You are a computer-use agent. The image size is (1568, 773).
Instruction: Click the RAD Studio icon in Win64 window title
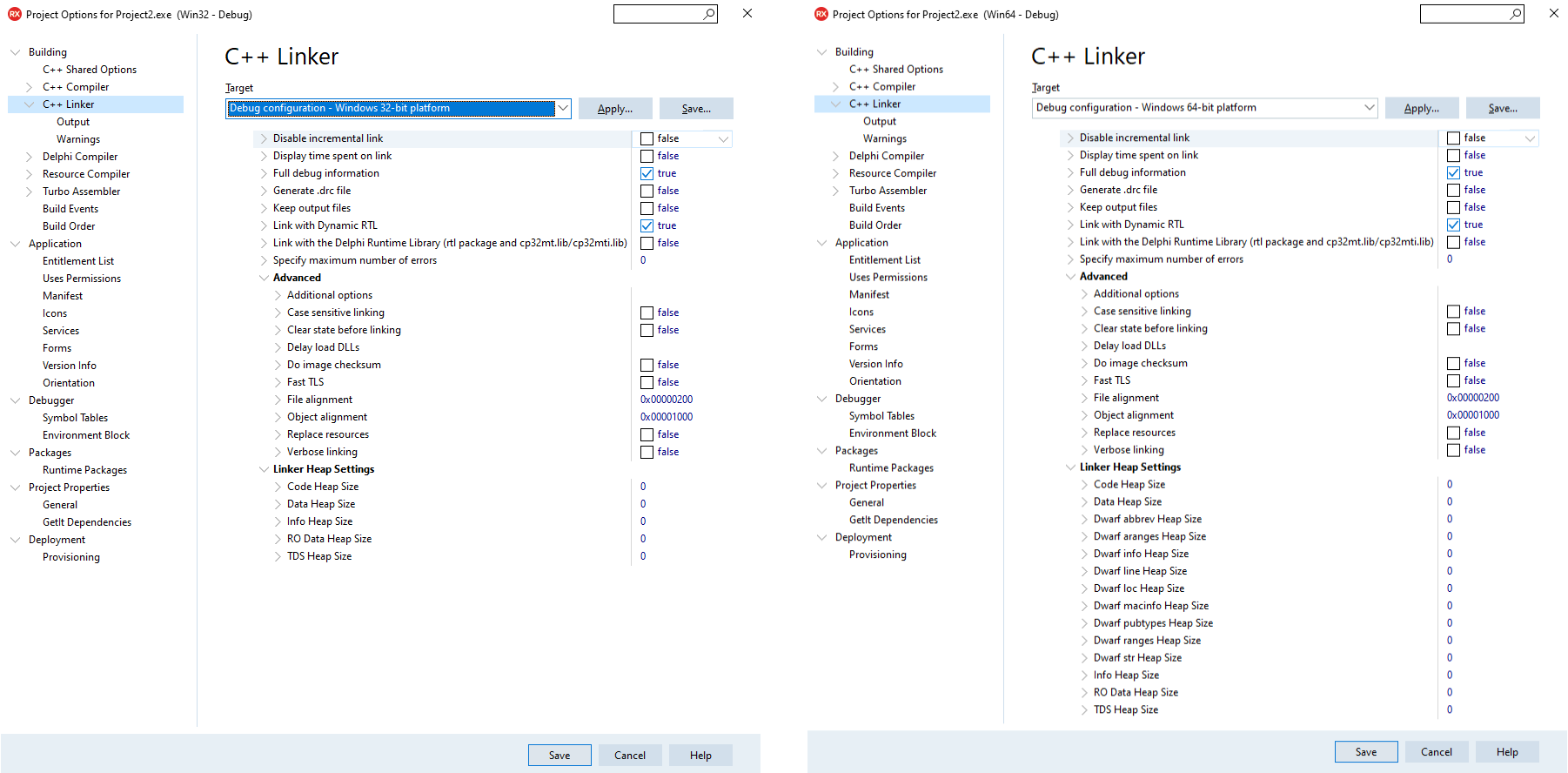[821, 14]
